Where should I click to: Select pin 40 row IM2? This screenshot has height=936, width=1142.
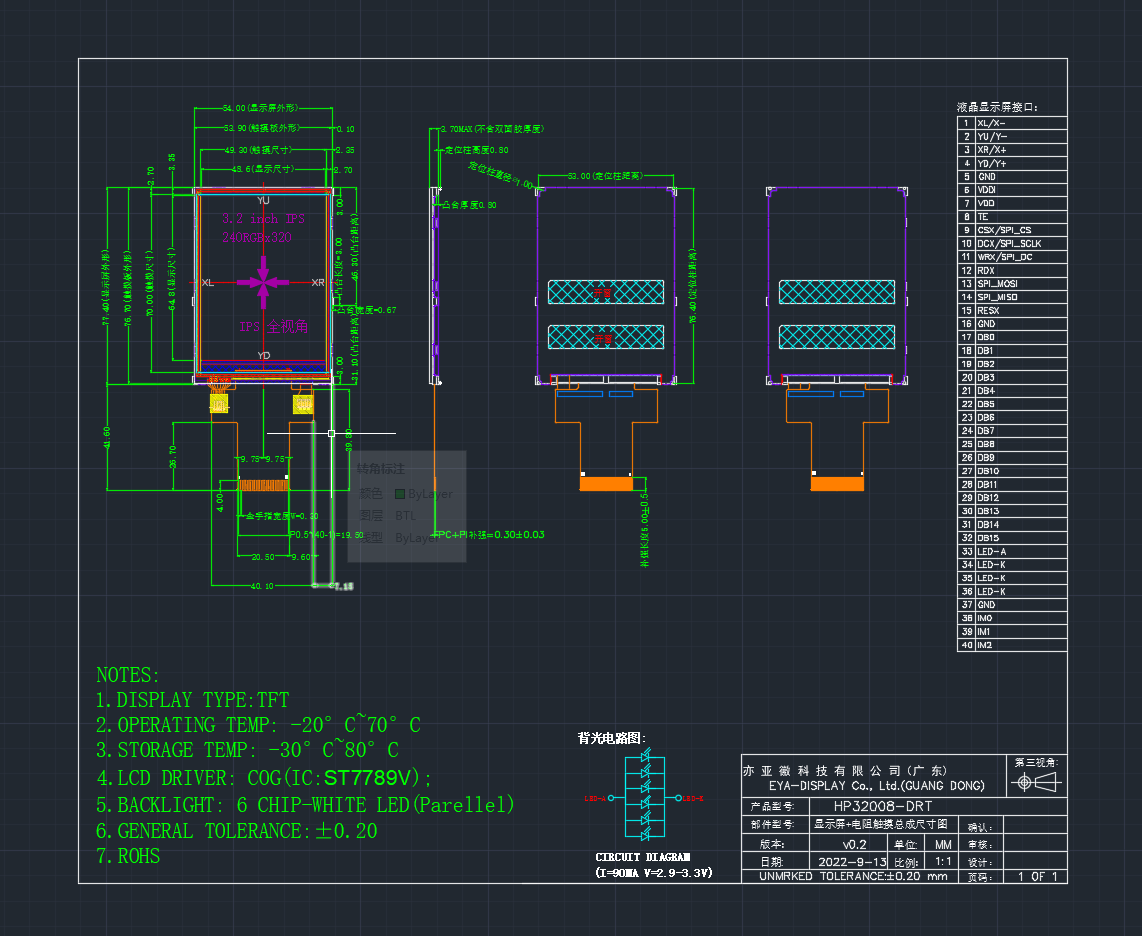pyautogui.click(x=1012, y=645)
